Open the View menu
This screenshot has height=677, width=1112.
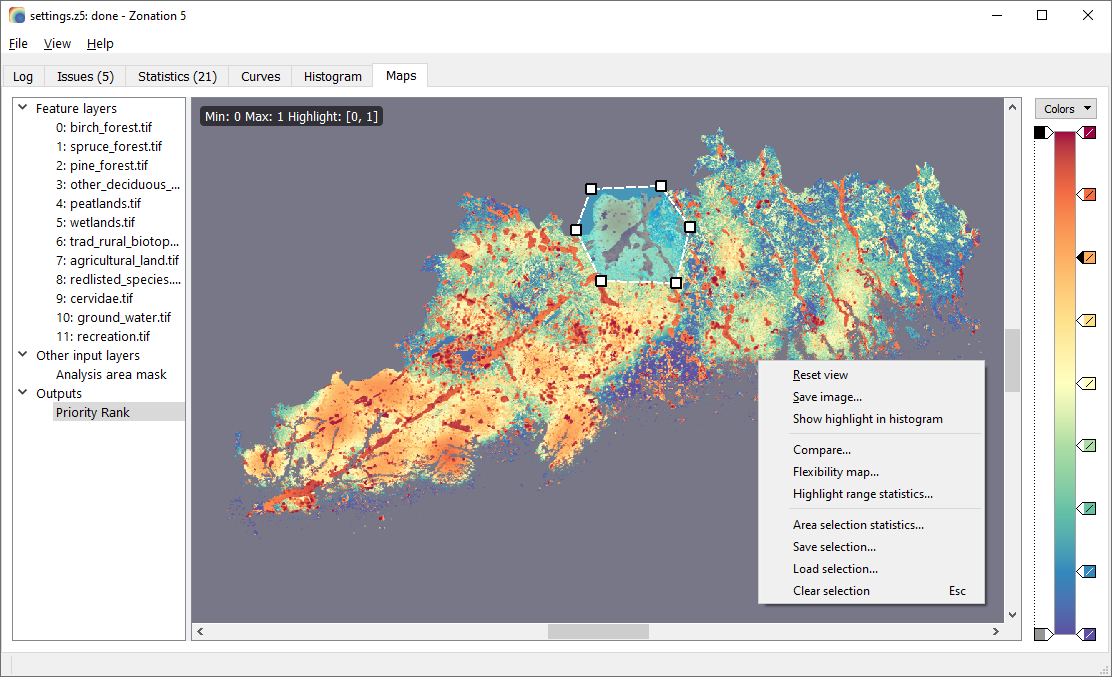(57, 44)
